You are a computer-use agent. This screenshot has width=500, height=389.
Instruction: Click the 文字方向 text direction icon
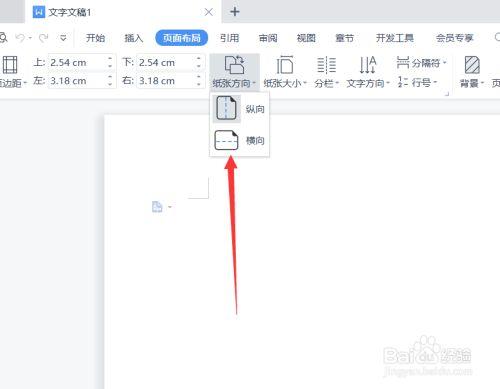tap(368, 65)
